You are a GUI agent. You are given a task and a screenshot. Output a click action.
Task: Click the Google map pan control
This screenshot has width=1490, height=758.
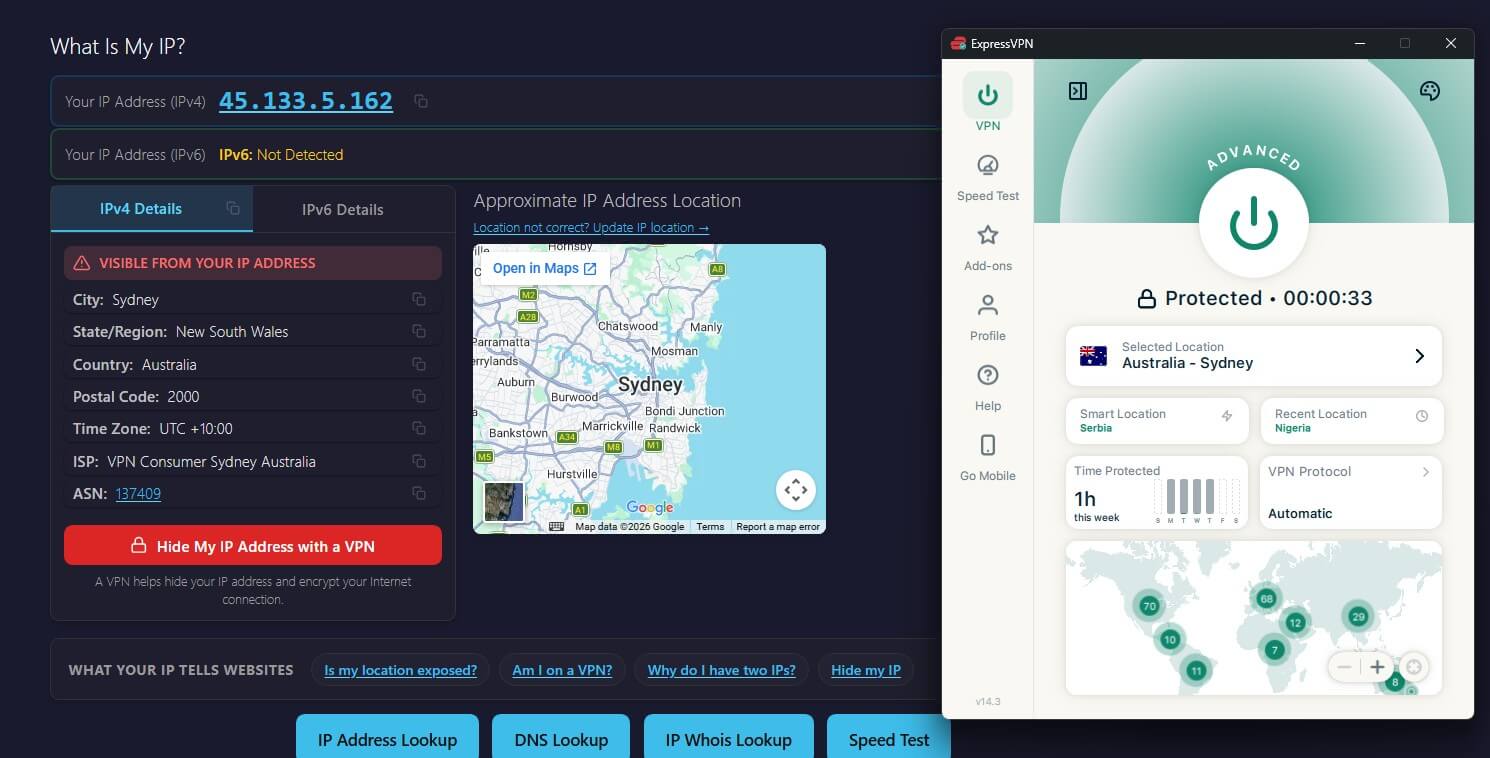(796, 490)
